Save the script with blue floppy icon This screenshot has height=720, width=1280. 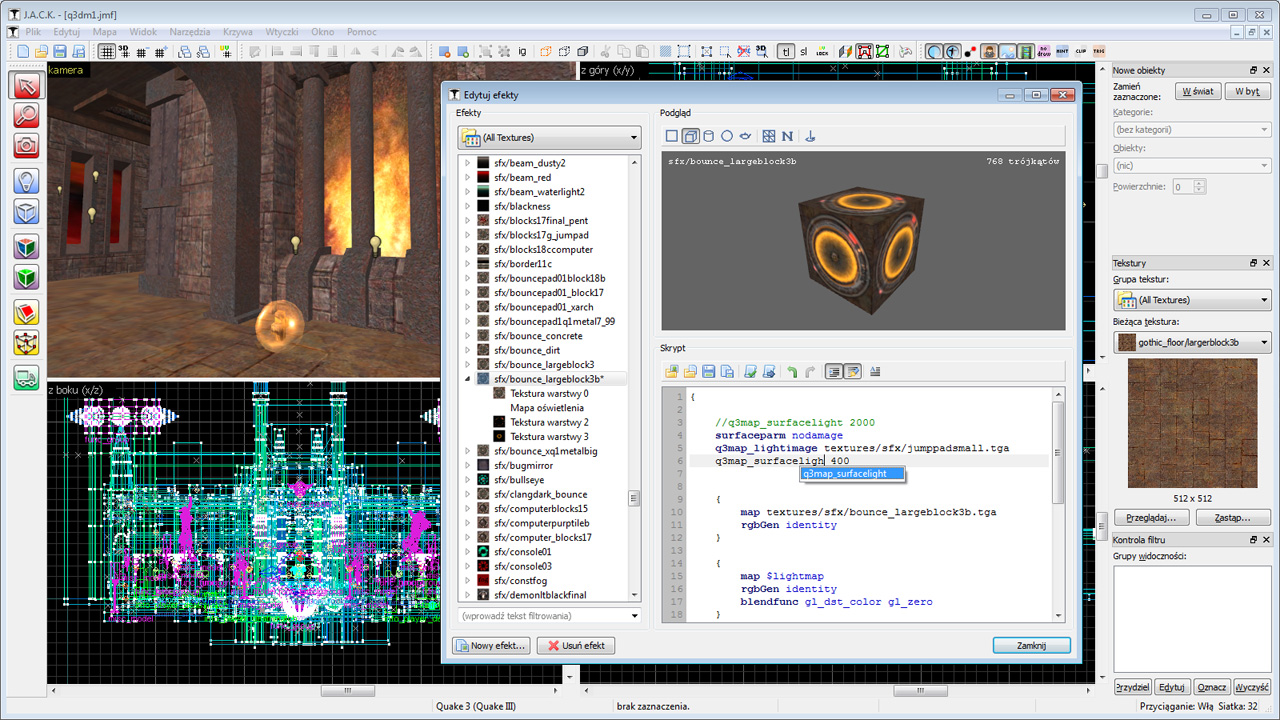click(x=708, y=372)
